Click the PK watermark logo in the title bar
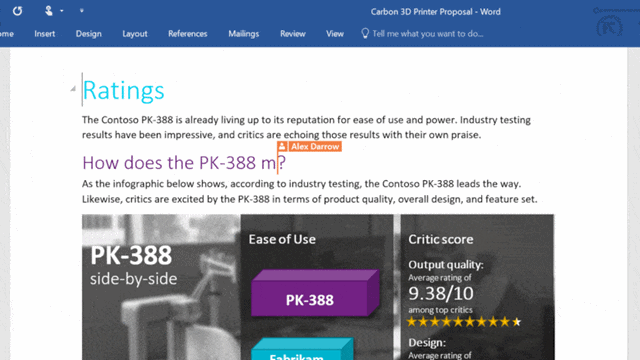This screenshot has height=360, width=640. click(x=609, y=27)
